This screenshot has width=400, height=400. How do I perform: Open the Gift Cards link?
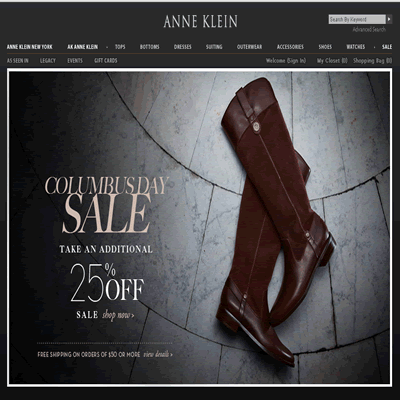pos(106,61)
